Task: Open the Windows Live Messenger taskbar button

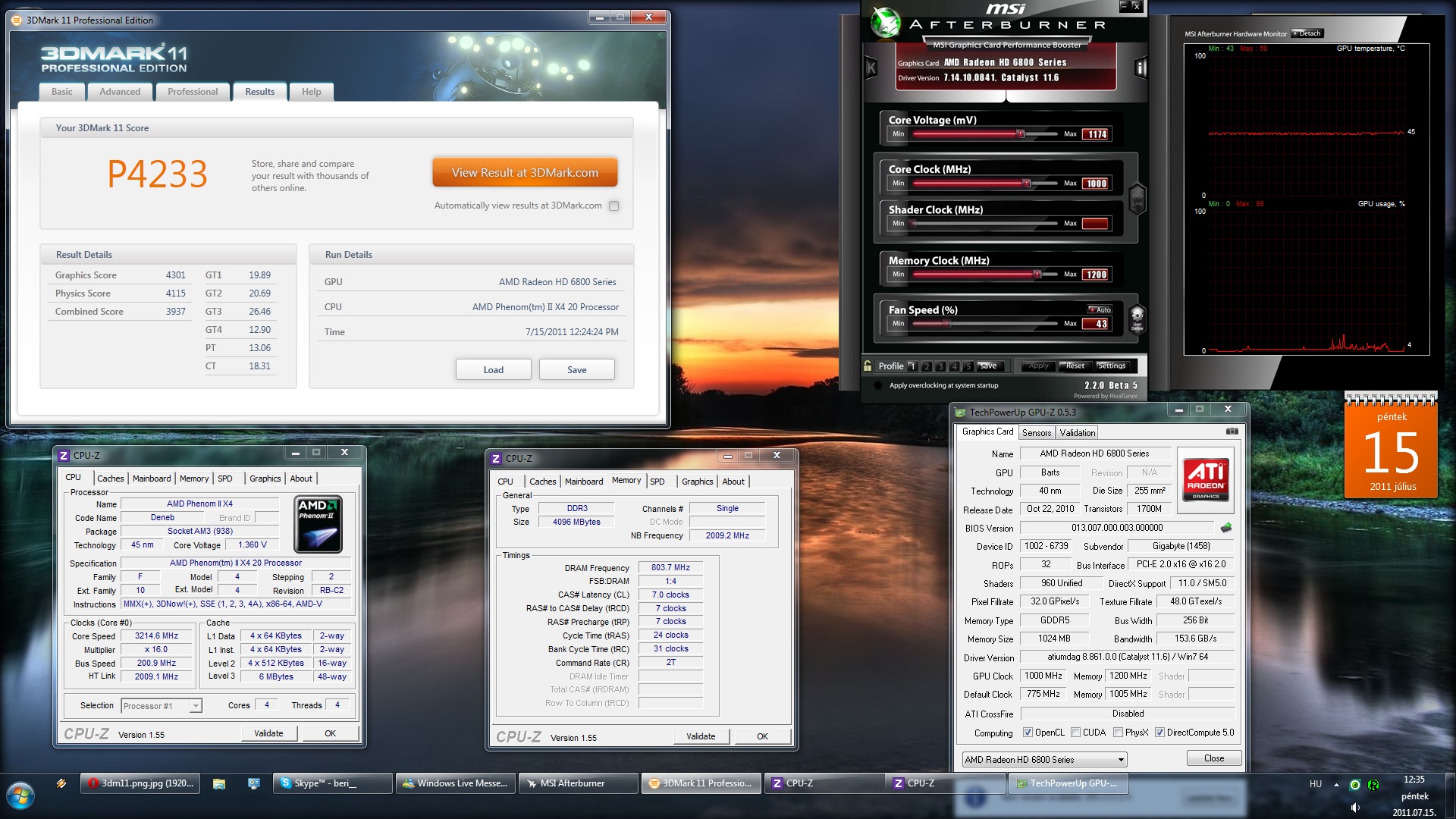Action: (x=456, y=783)
